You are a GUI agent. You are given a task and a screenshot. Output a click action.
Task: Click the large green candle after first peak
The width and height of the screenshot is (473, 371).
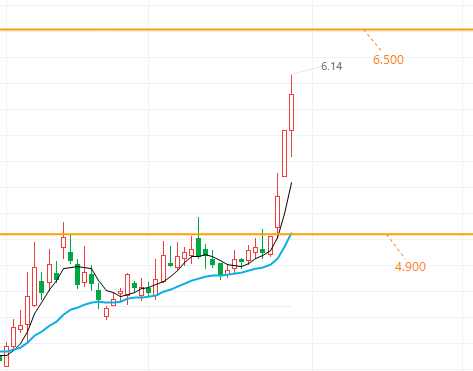tap(77, 274)
